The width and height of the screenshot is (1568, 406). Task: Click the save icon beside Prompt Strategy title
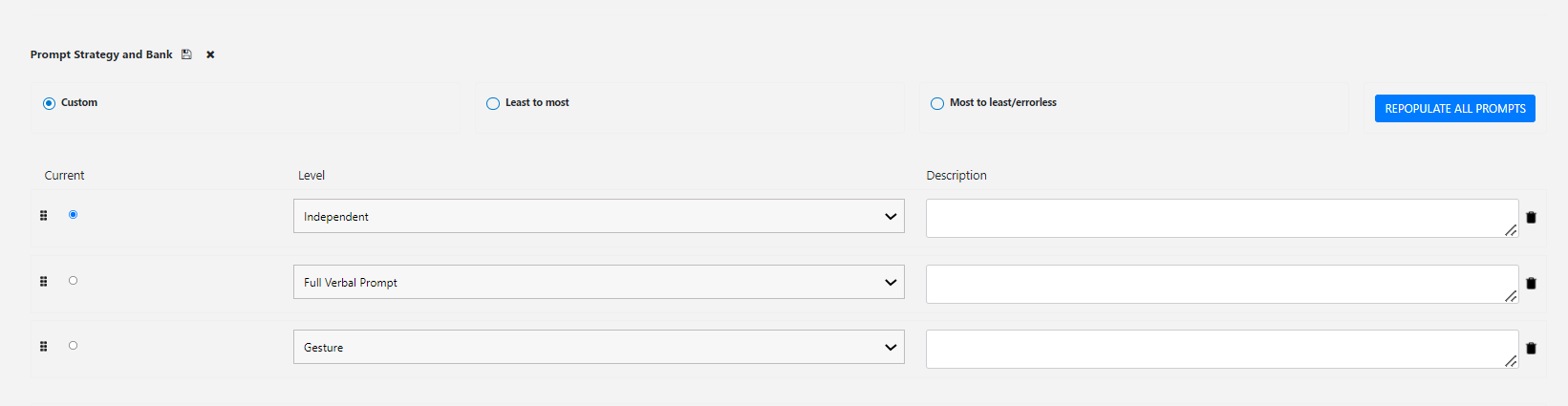186,54
